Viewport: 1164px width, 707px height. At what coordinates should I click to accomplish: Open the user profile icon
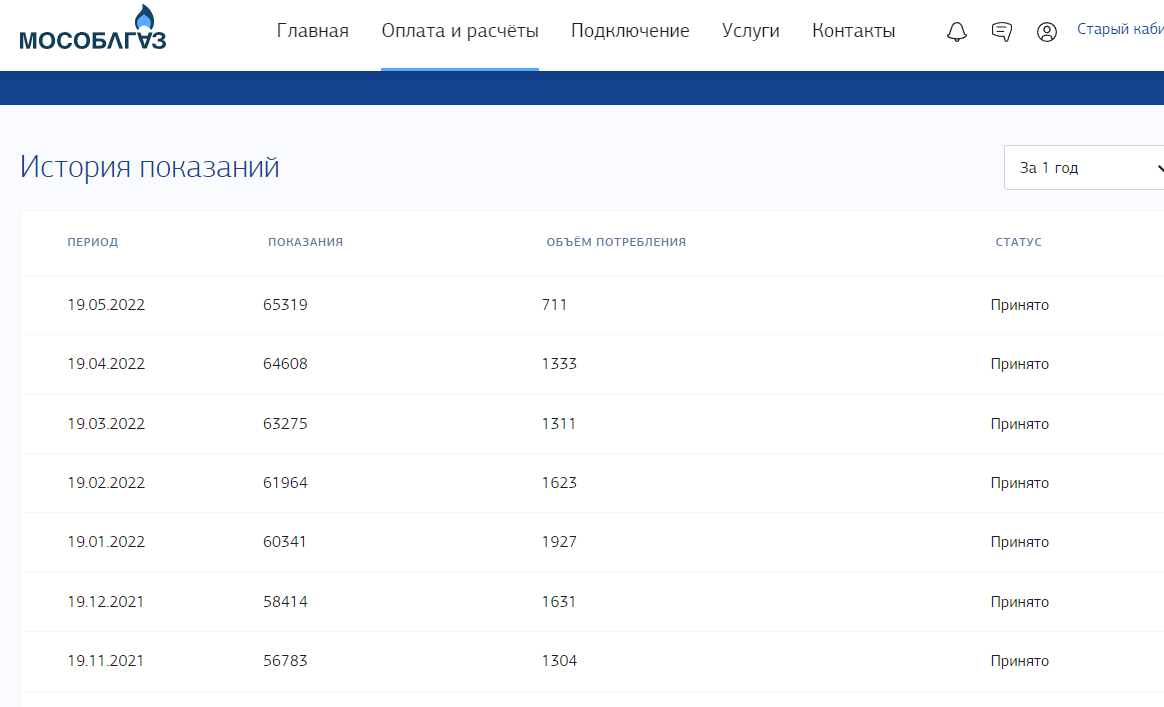tap(1047, 32)
